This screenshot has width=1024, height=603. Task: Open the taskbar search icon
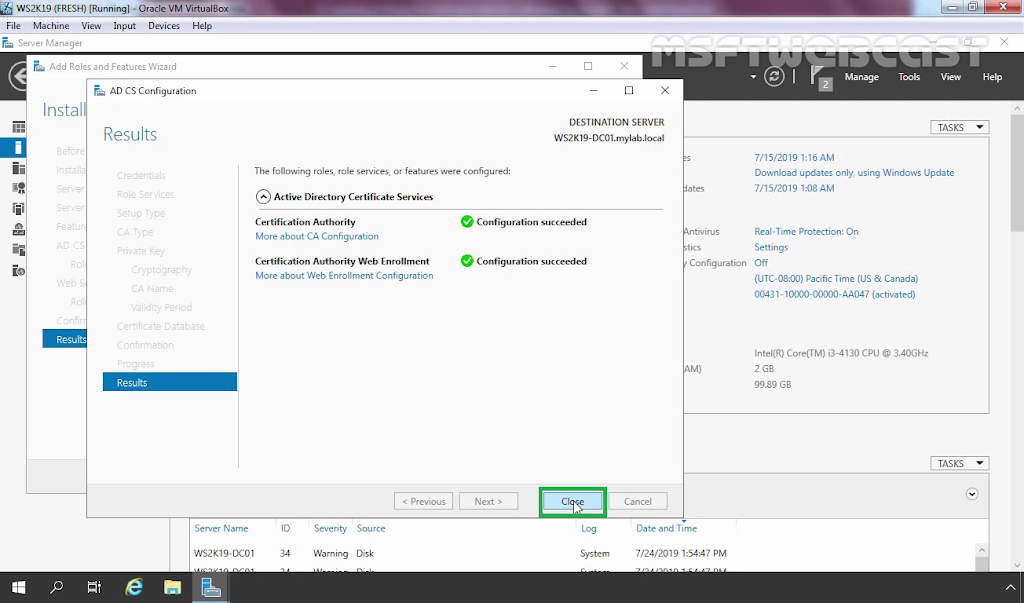[57, 587]
